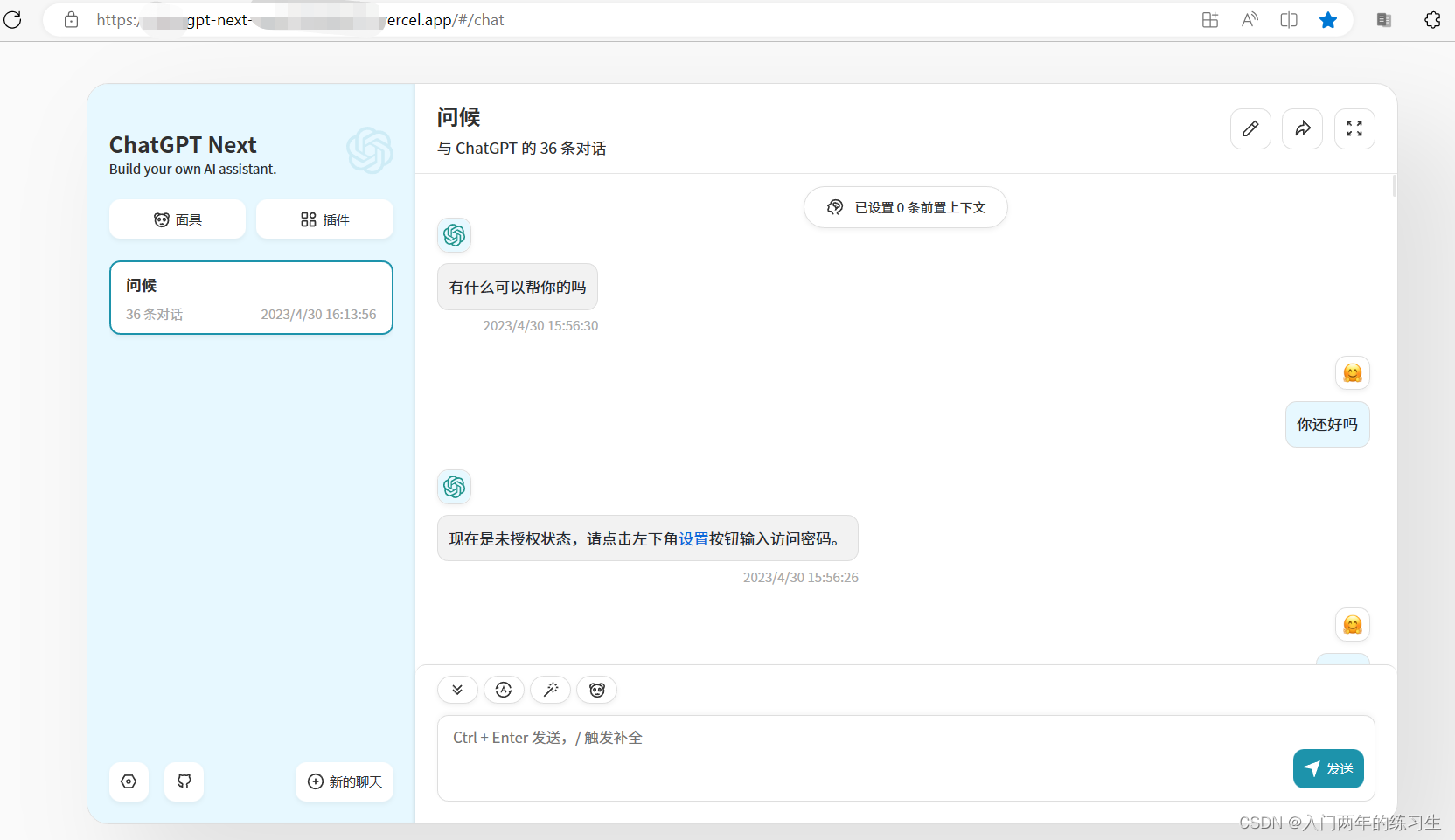The width and height of the screenshot is (1455, 840).
Task: Open masks icon above input box
Action: point(597,690)
